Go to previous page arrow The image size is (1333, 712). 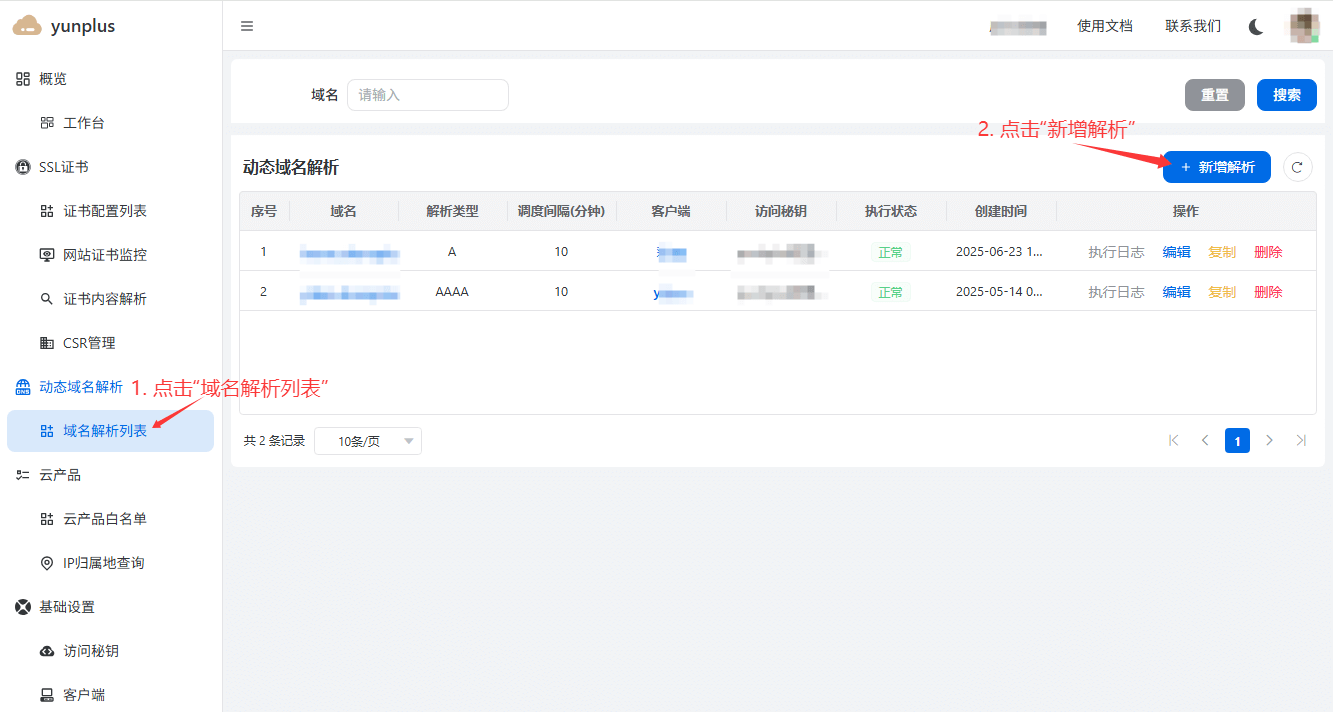point(1205,440)
